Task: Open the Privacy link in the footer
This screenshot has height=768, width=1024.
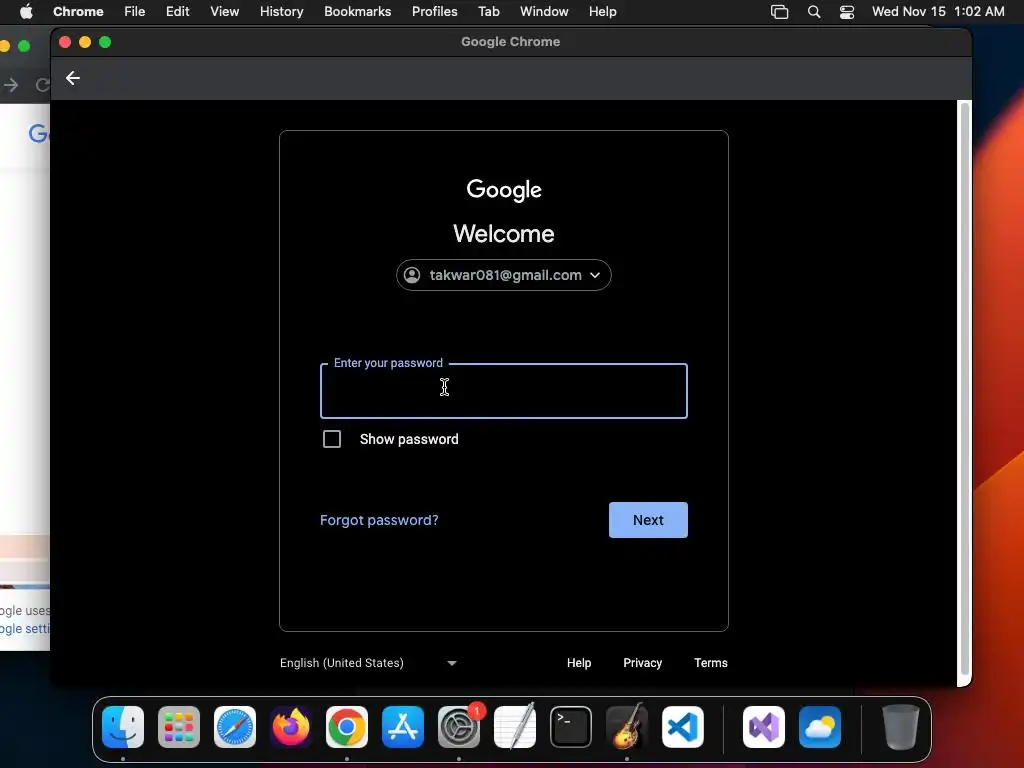Action: (x=643, y=663)
